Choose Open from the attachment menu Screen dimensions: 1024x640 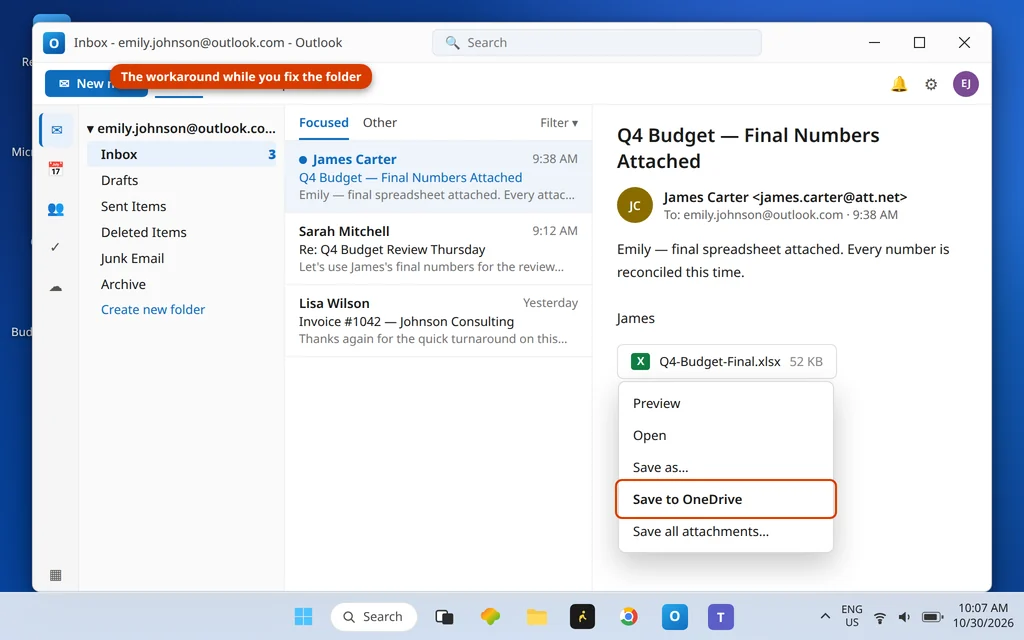pos(726,435)
